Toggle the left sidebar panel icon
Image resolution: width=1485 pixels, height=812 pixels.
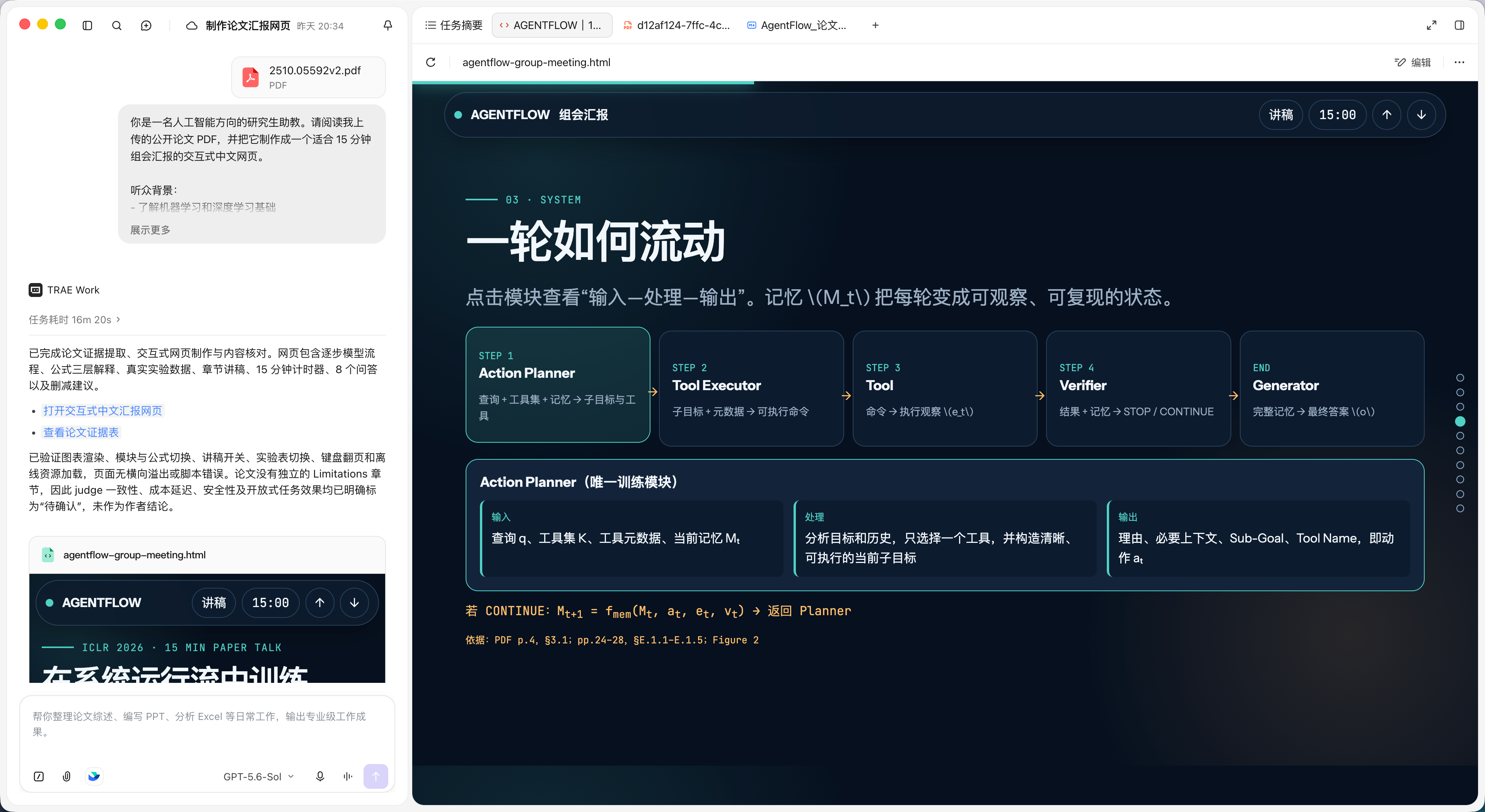88,26
